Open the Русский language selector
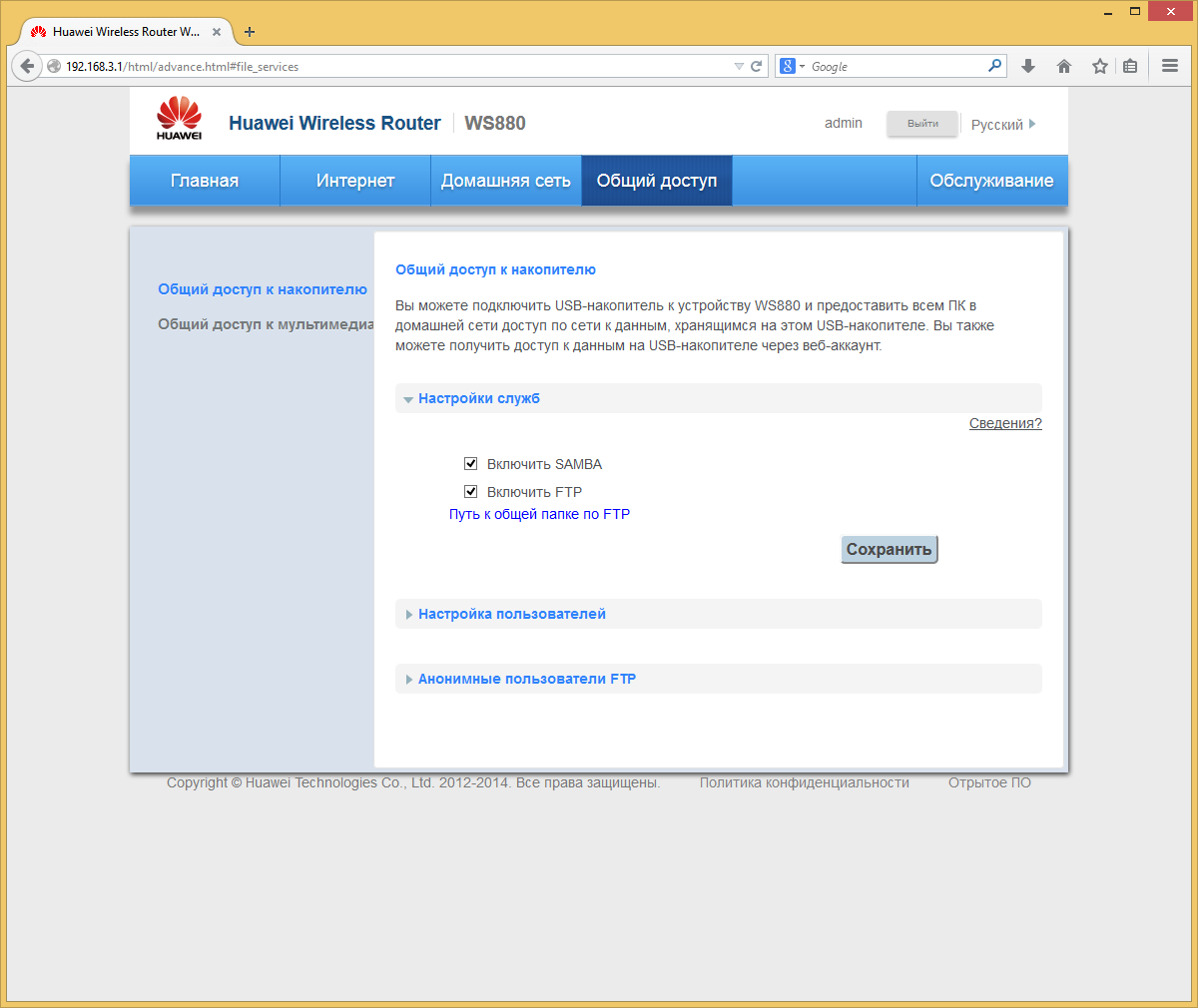1198x1008 pixels. click(1003, 125)
